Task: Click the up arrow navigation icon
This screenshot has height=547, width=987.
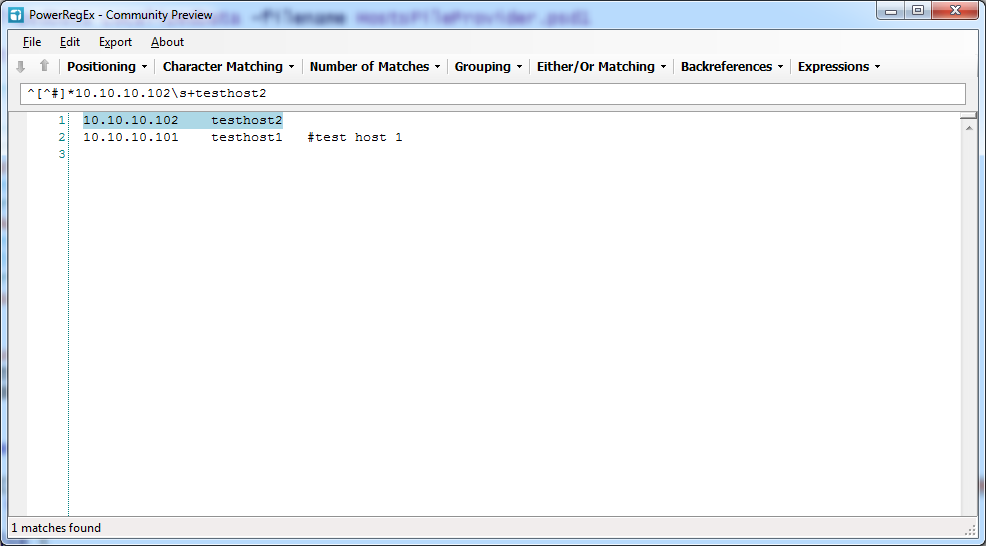Action: [44, 66]
